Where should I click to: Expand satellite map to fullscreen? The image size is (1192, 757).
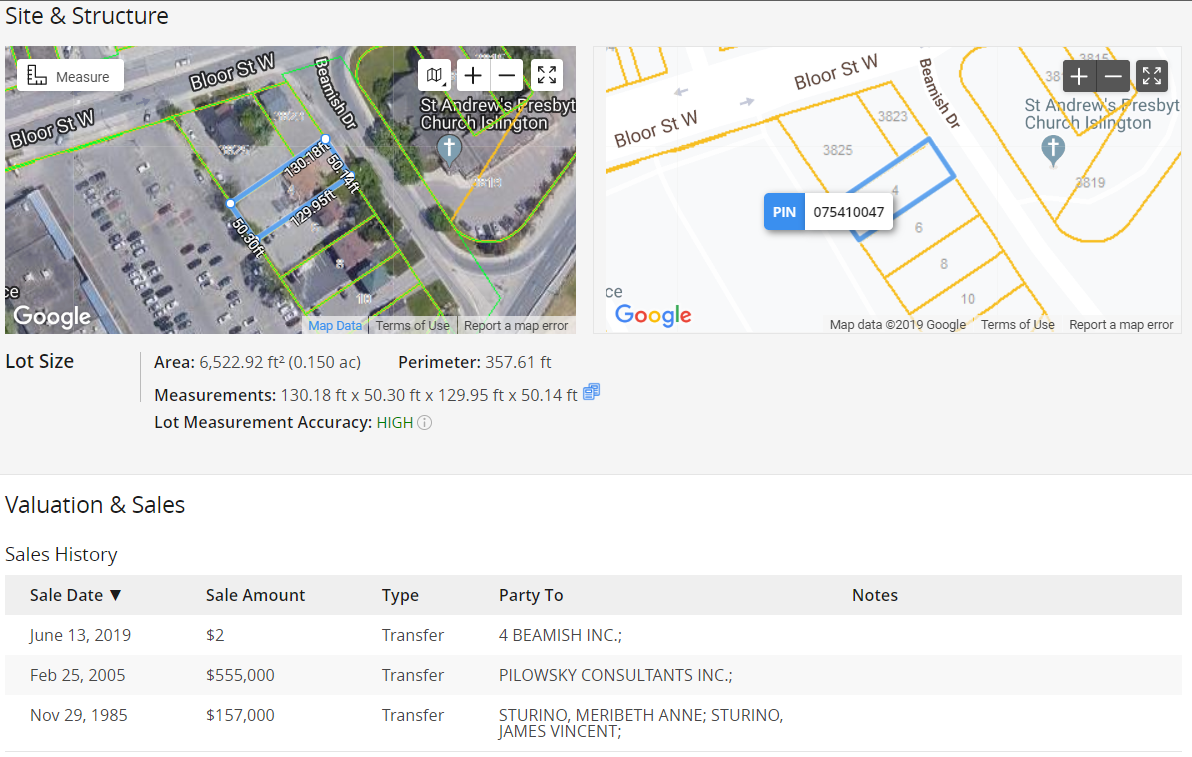point(546,76)
